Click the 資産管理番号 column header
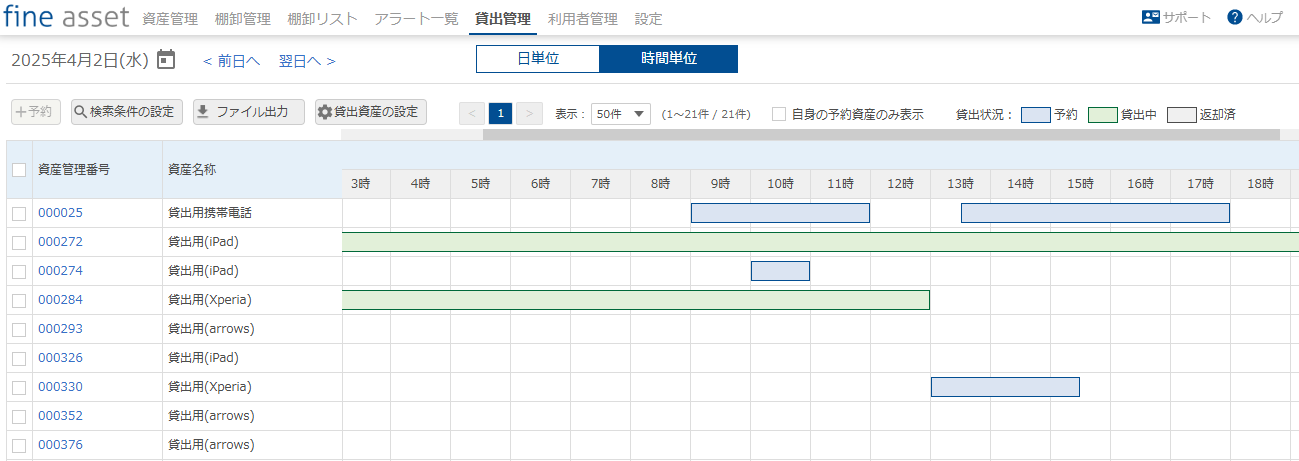The width and height of the screenshot is (1299, 461). pyautogui.click(x=97, y=169)
